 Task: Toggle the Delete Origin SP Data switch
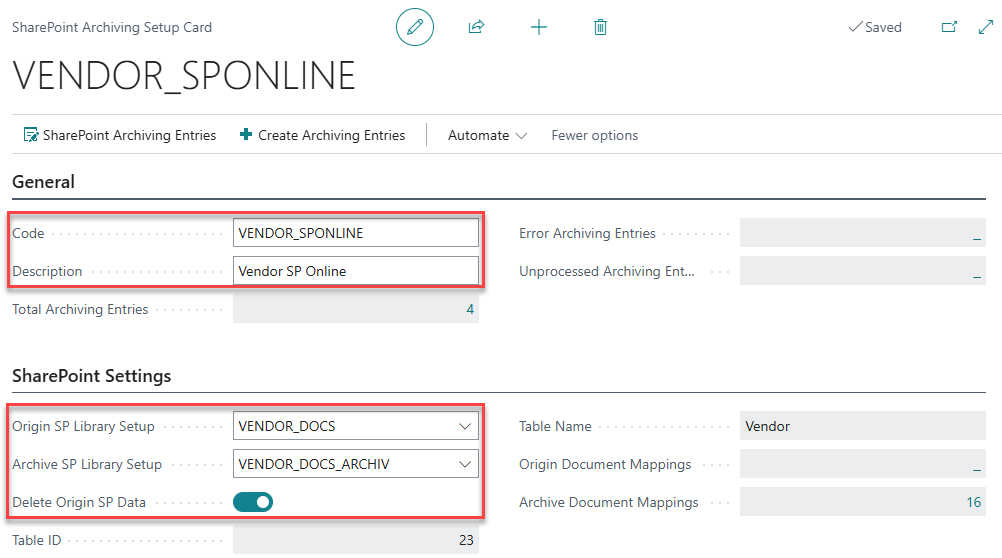253,502
